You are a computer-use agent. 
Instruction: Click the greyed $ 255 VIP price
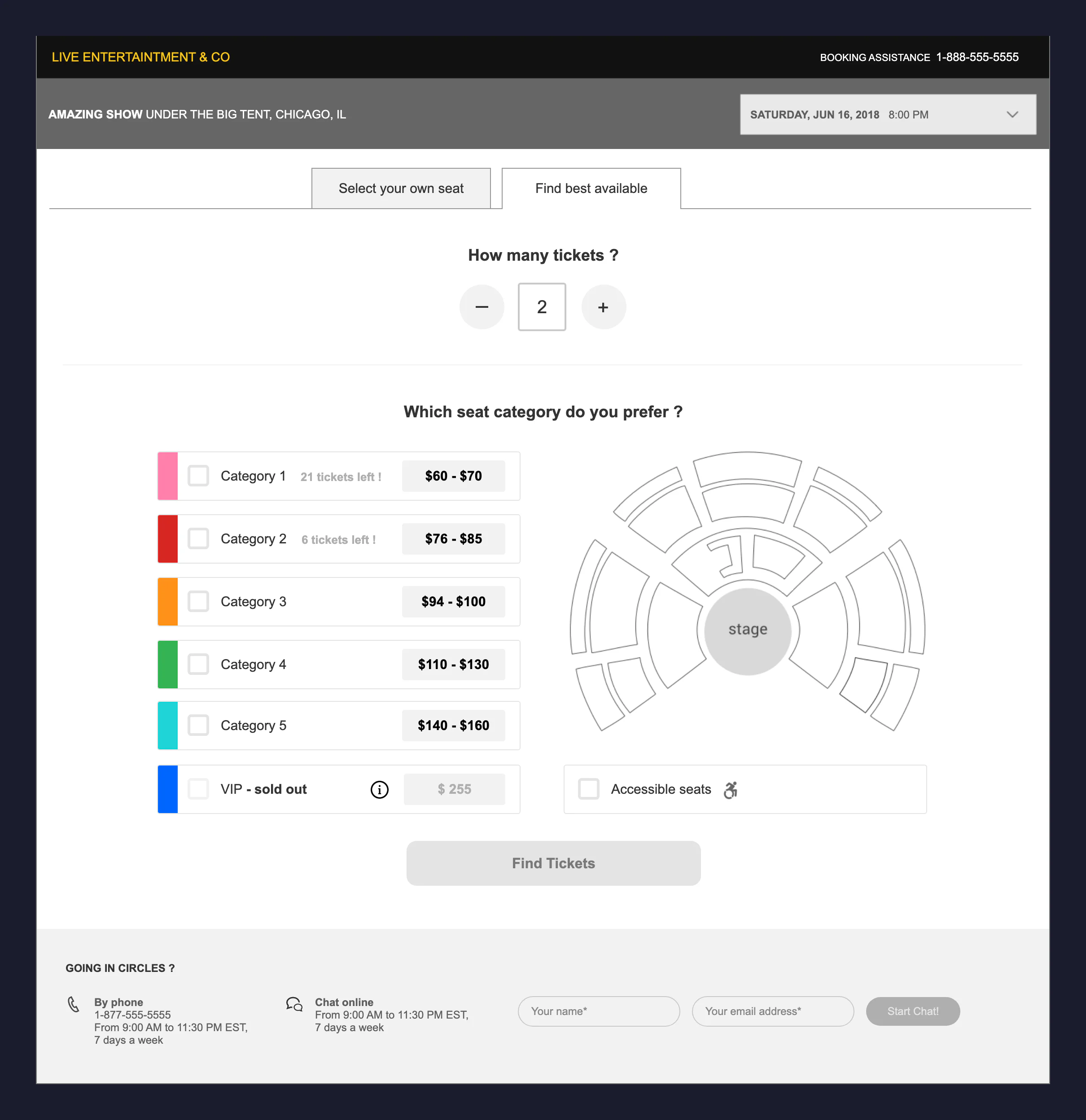pyautogui.click(x=455, y=789)
